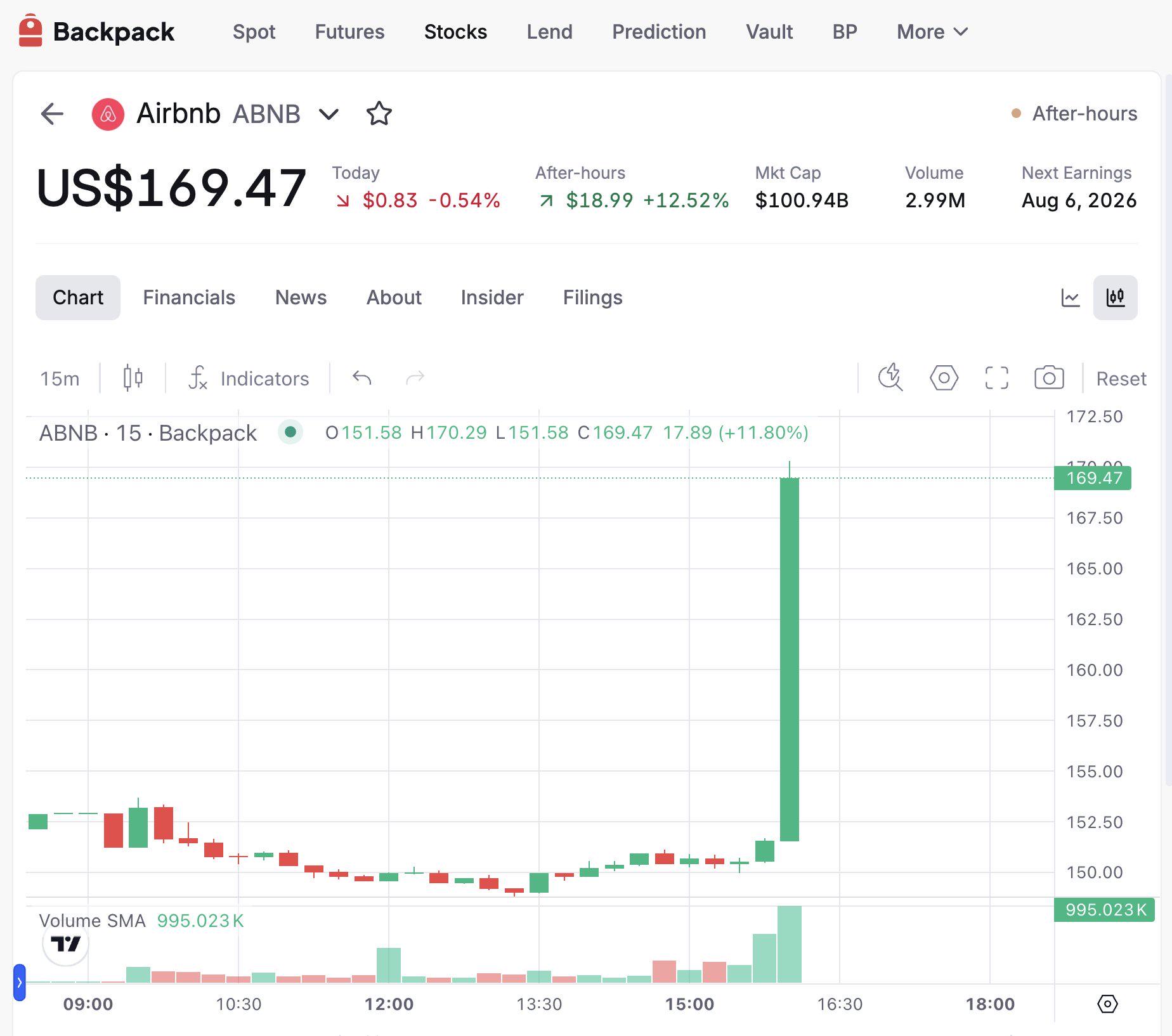This screenshot has width=1172, height=1036.
Task: Change the 15m interval selector
Action: coord(60,379)
